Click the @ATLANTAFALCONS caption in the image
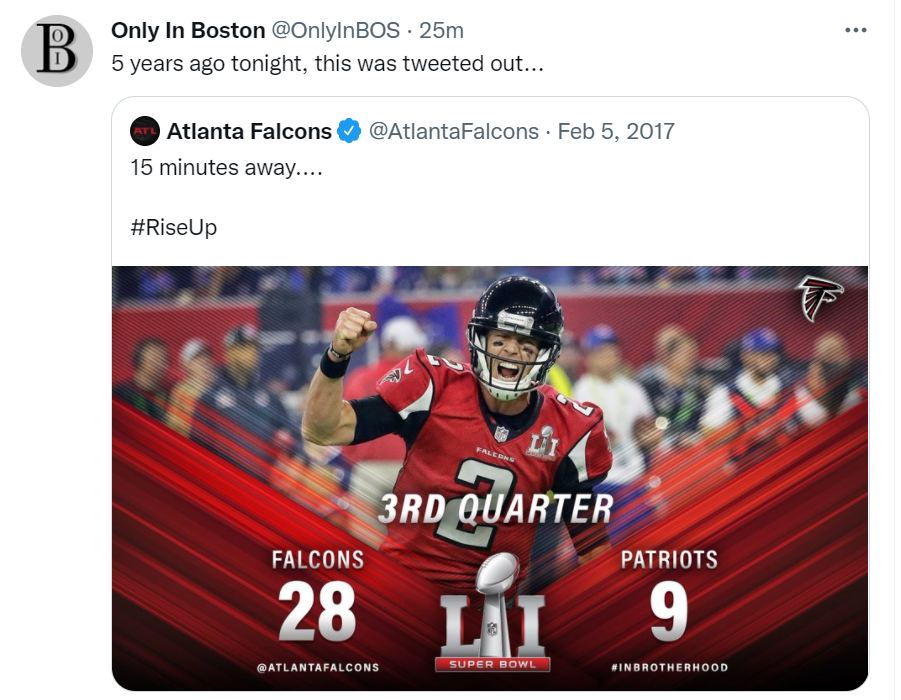This screenshot has height=700, width=901. pyautogui.click(x=318, y=667)
